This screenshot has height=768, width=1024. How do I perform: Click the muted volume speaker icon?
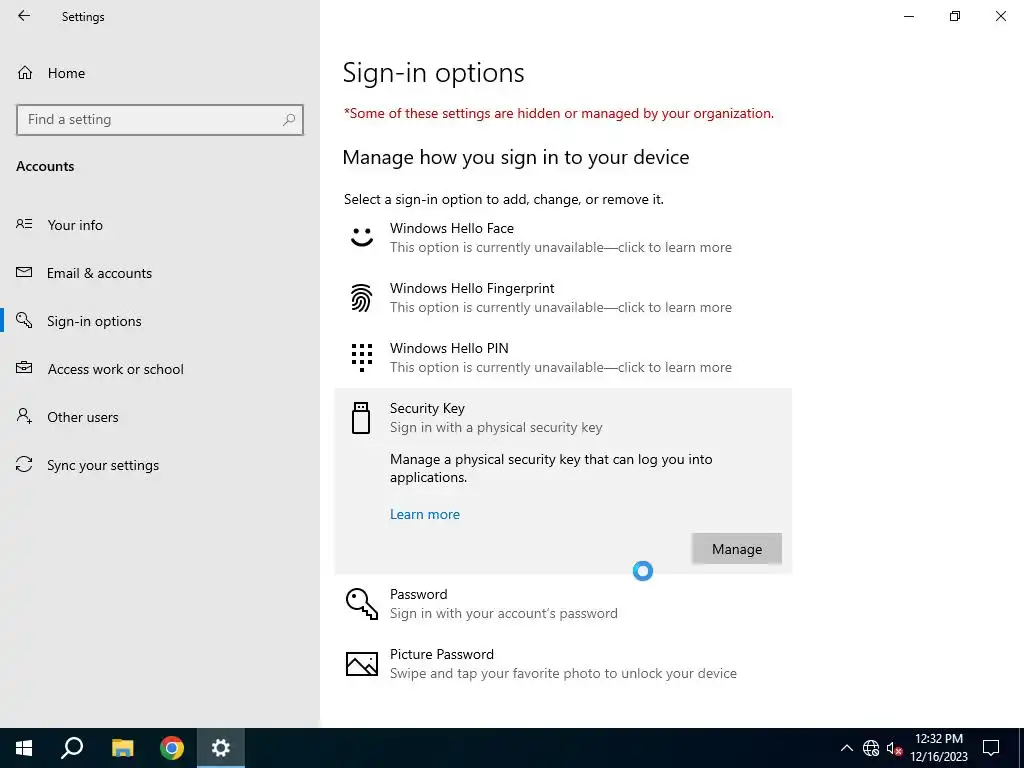click(894, 748)
